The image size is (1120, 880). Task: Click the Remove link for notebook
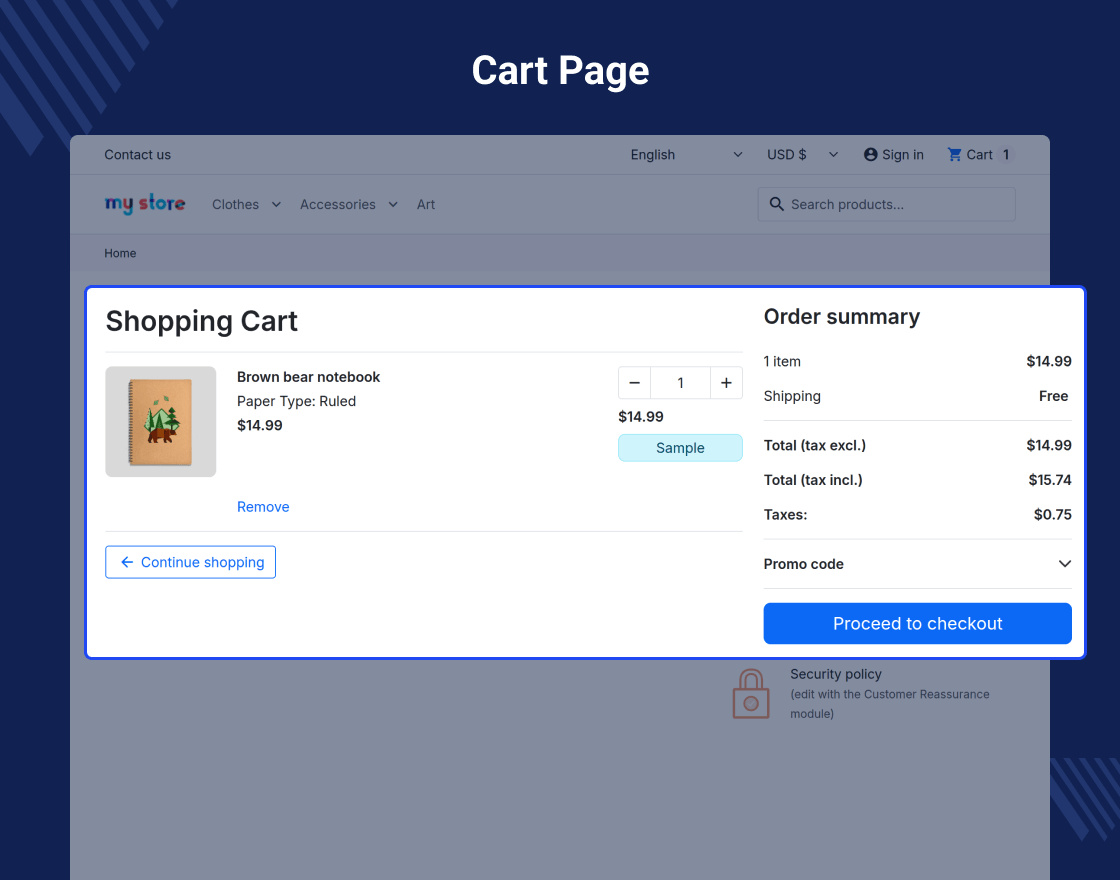coord(263,506)
